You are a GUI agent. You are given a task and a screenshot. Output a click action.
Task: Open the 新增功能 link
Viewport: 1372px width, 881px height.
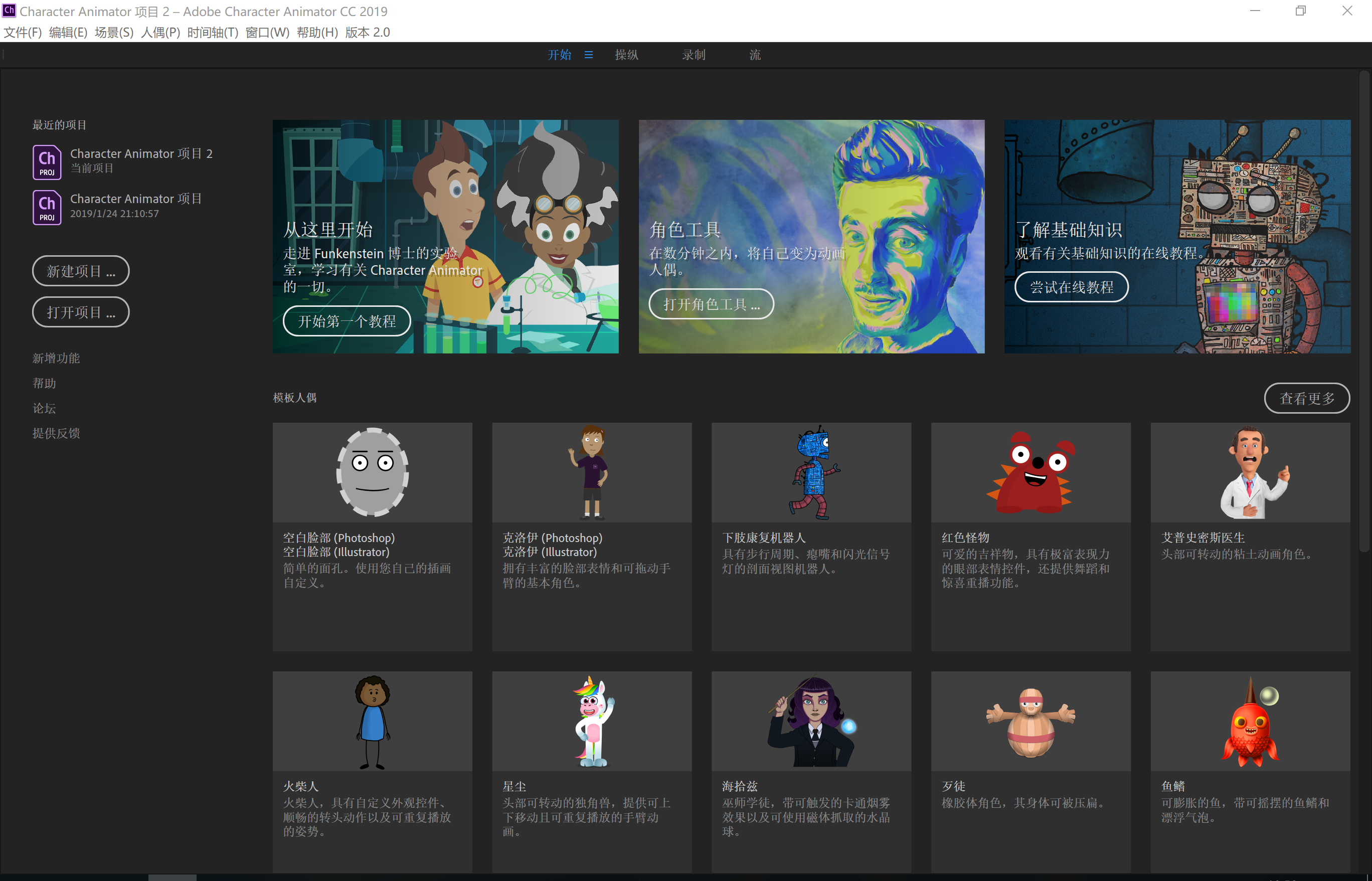pos(56,358)
